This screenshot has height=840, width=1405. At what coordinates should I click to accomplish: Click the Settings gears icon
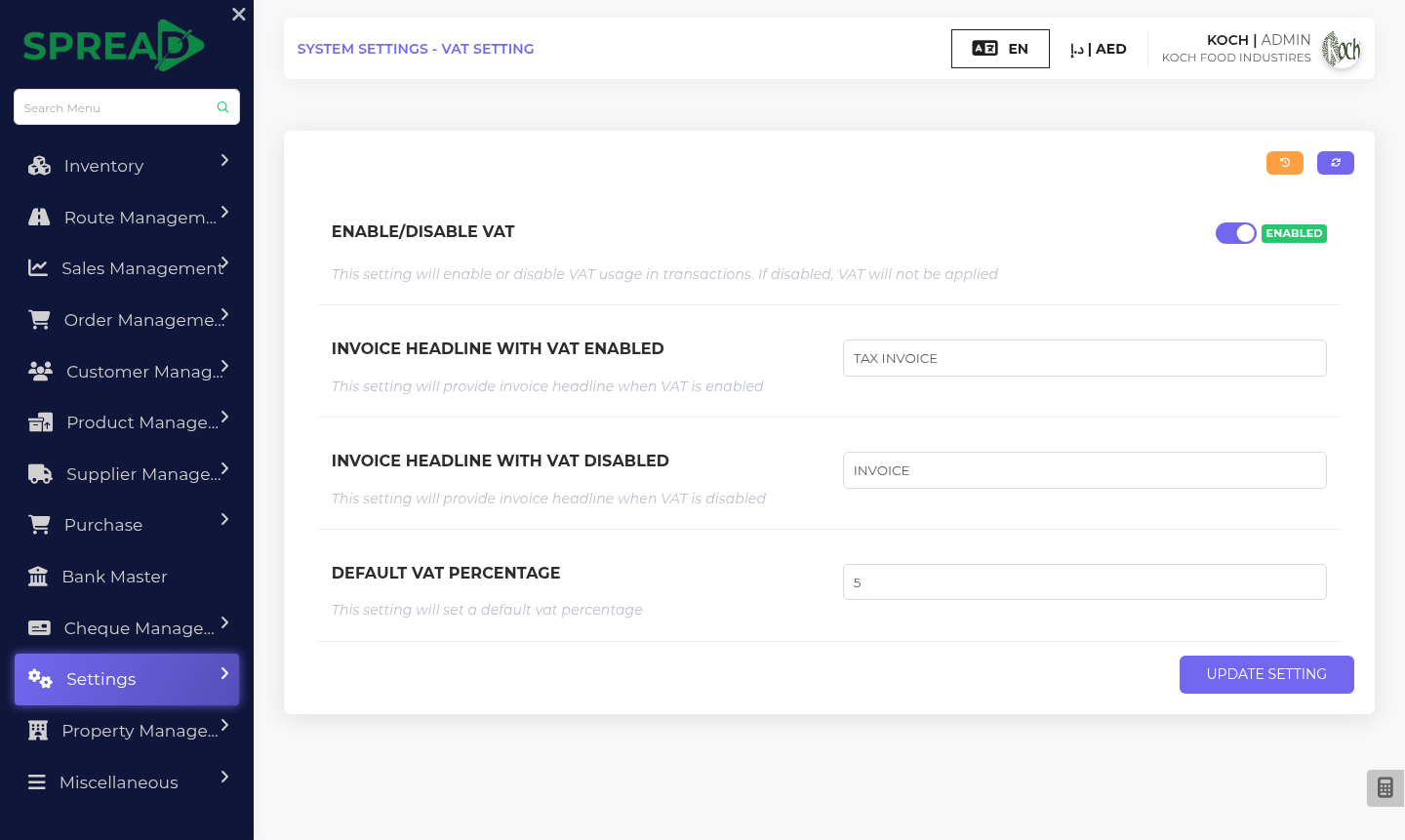point(40,679)
